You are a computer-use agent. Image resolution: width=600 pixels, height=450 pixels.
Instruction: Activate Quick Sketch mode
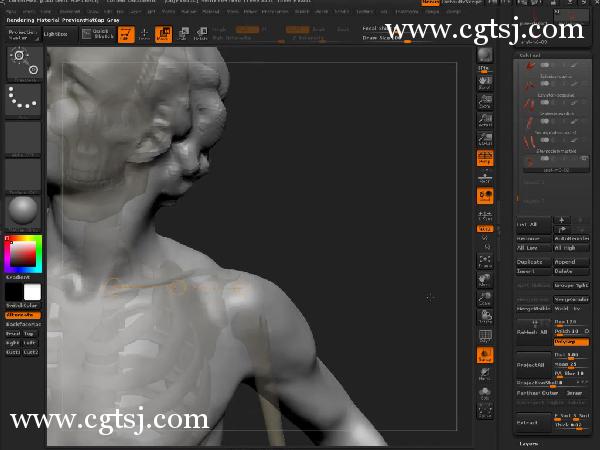97,34
